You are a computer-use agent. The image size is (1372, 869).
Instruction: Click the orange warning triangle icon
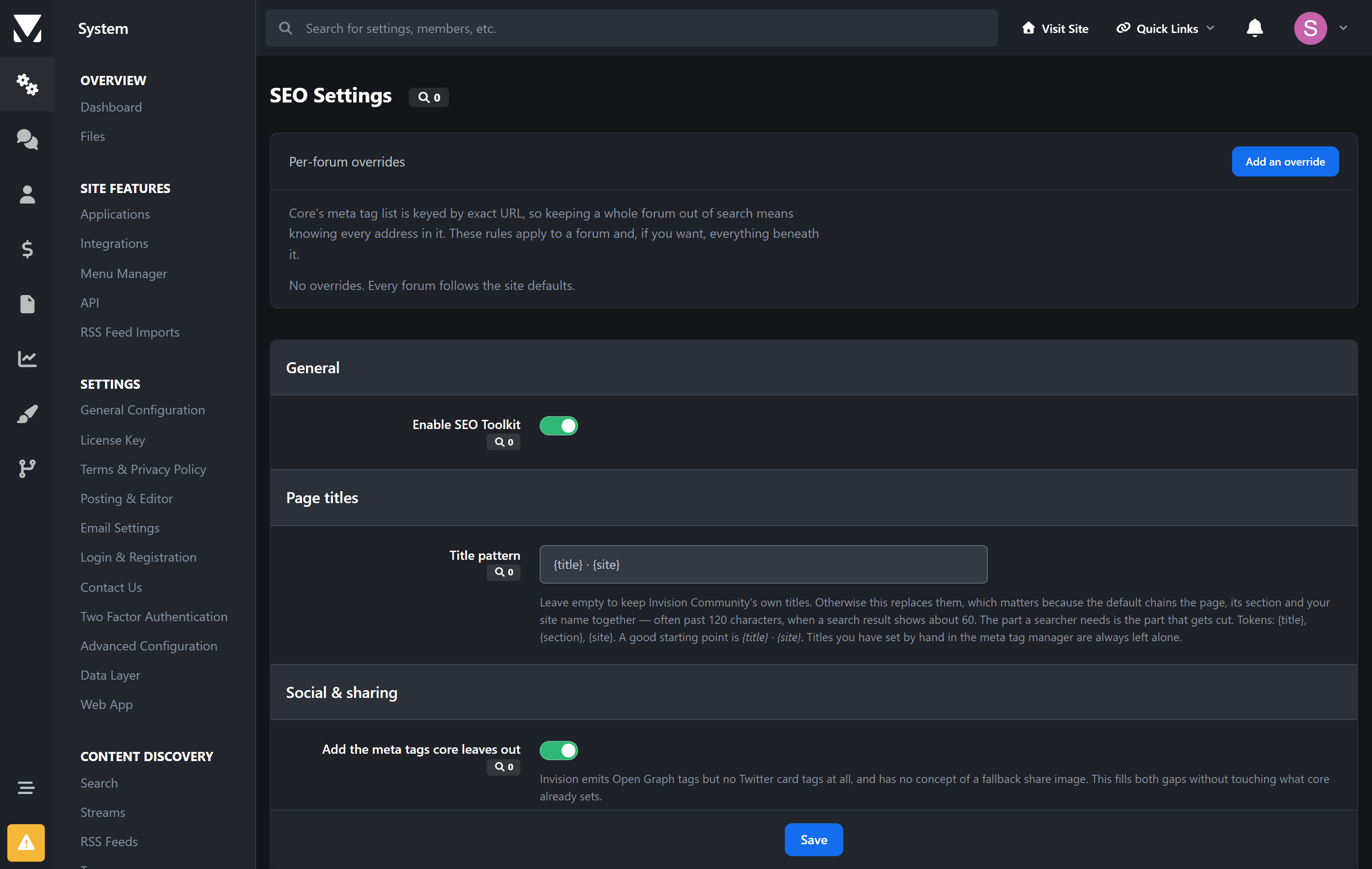(26, 842)
